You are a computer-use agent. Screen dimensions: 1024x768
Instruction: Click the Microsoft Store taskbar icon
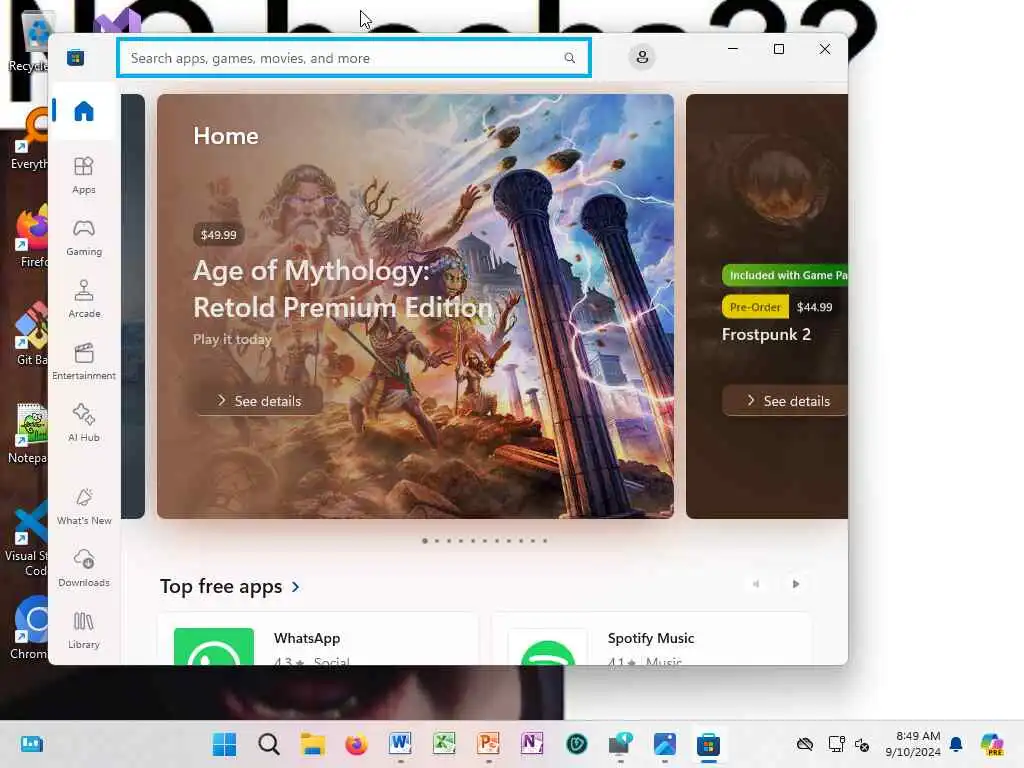(x=708, y=744)
